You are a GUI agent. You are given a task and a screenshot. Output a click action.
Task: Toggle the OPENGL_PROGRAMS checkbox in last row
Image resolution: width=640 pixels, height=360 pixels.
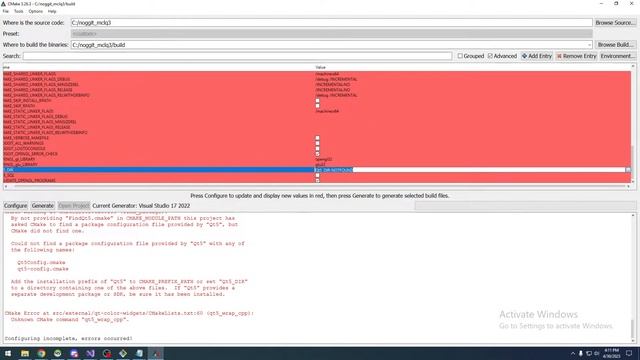318,180
